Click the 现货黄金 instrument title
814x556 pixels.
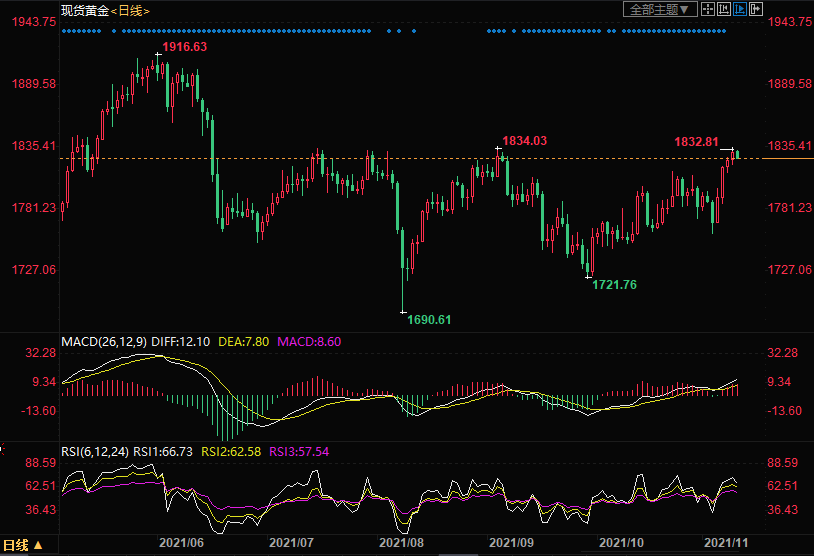84,10
